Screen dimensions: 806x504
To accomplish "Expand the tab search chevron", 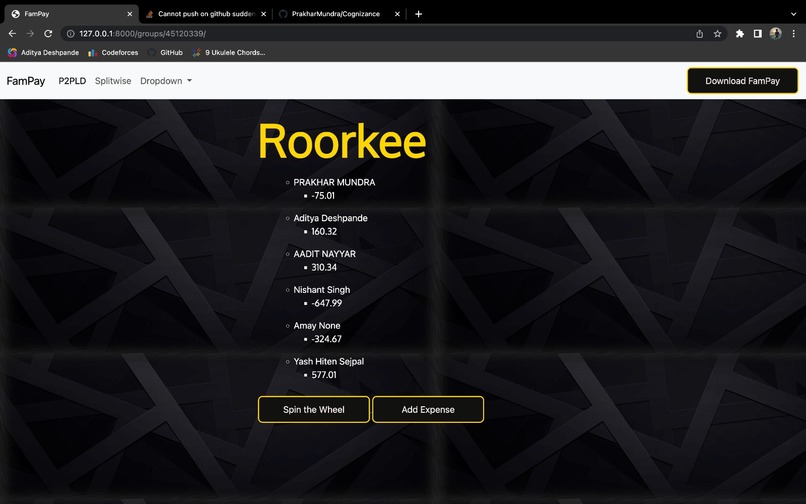I will pyautogui.click(x=793, y=14).
